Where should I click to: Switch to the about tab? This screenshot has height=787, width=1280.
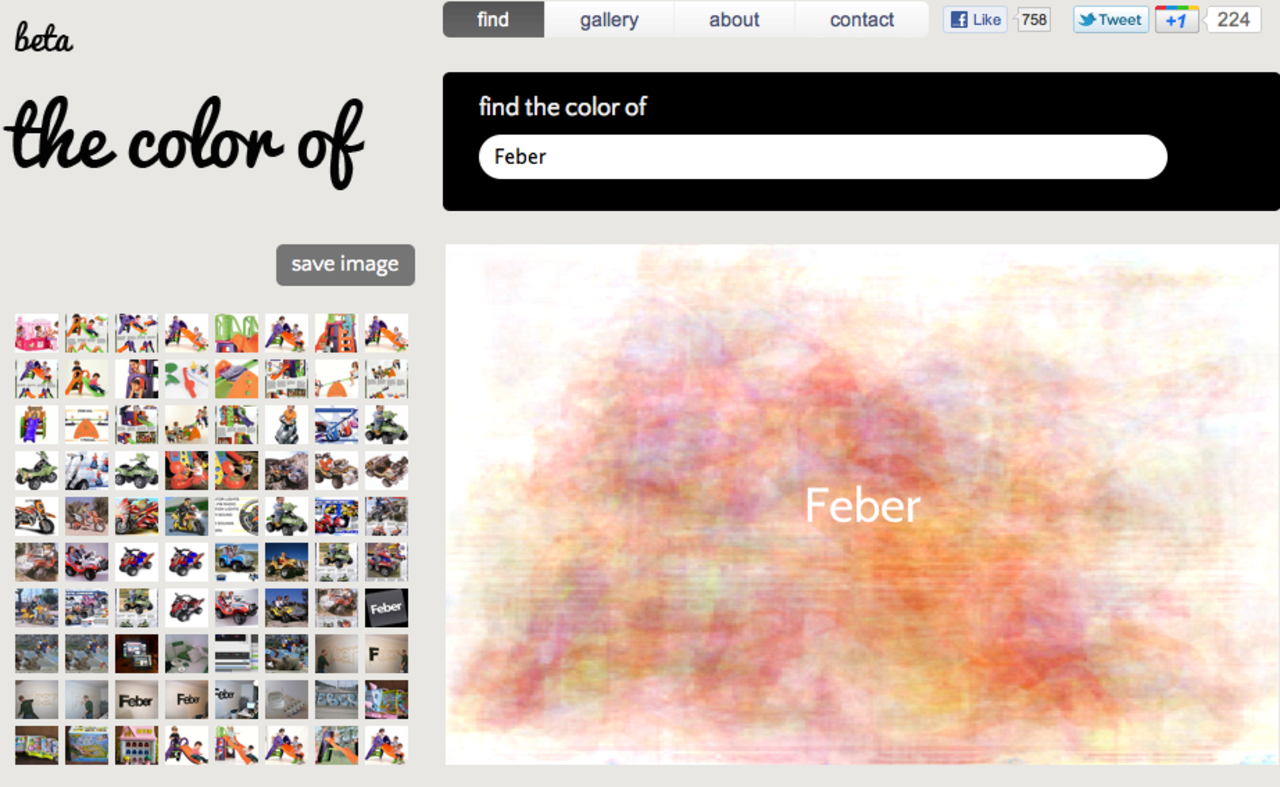tap(734, 20)
